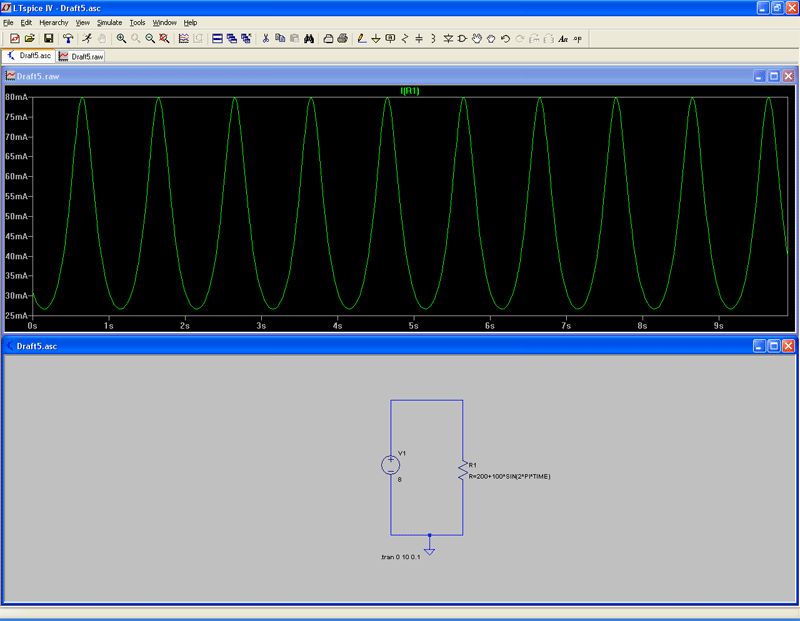Click the R1 resistor value expression
The width and height of the screenshot is (800, 621).
[509, 476]
